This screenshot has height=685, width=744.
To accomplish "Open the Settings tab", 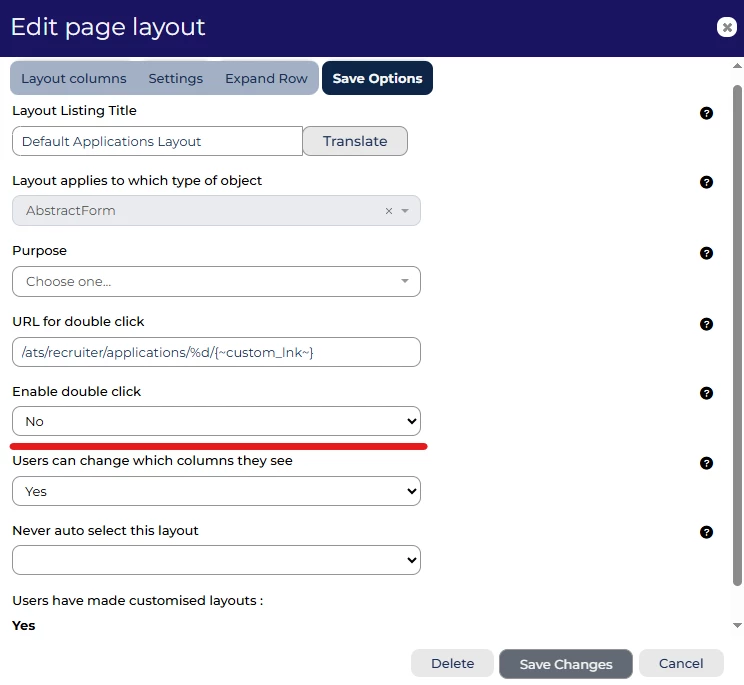I will click(x=176, y=78).
